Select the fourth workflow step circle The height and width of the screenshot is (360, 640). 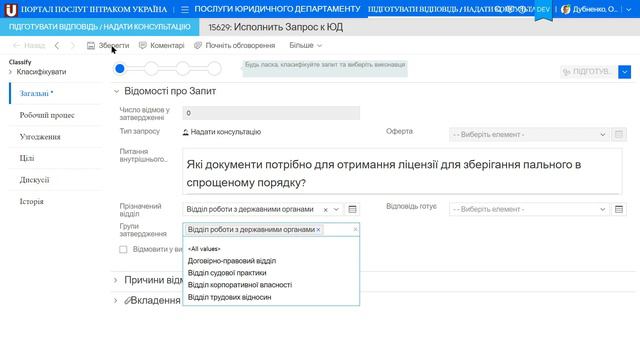pos(214,69)
